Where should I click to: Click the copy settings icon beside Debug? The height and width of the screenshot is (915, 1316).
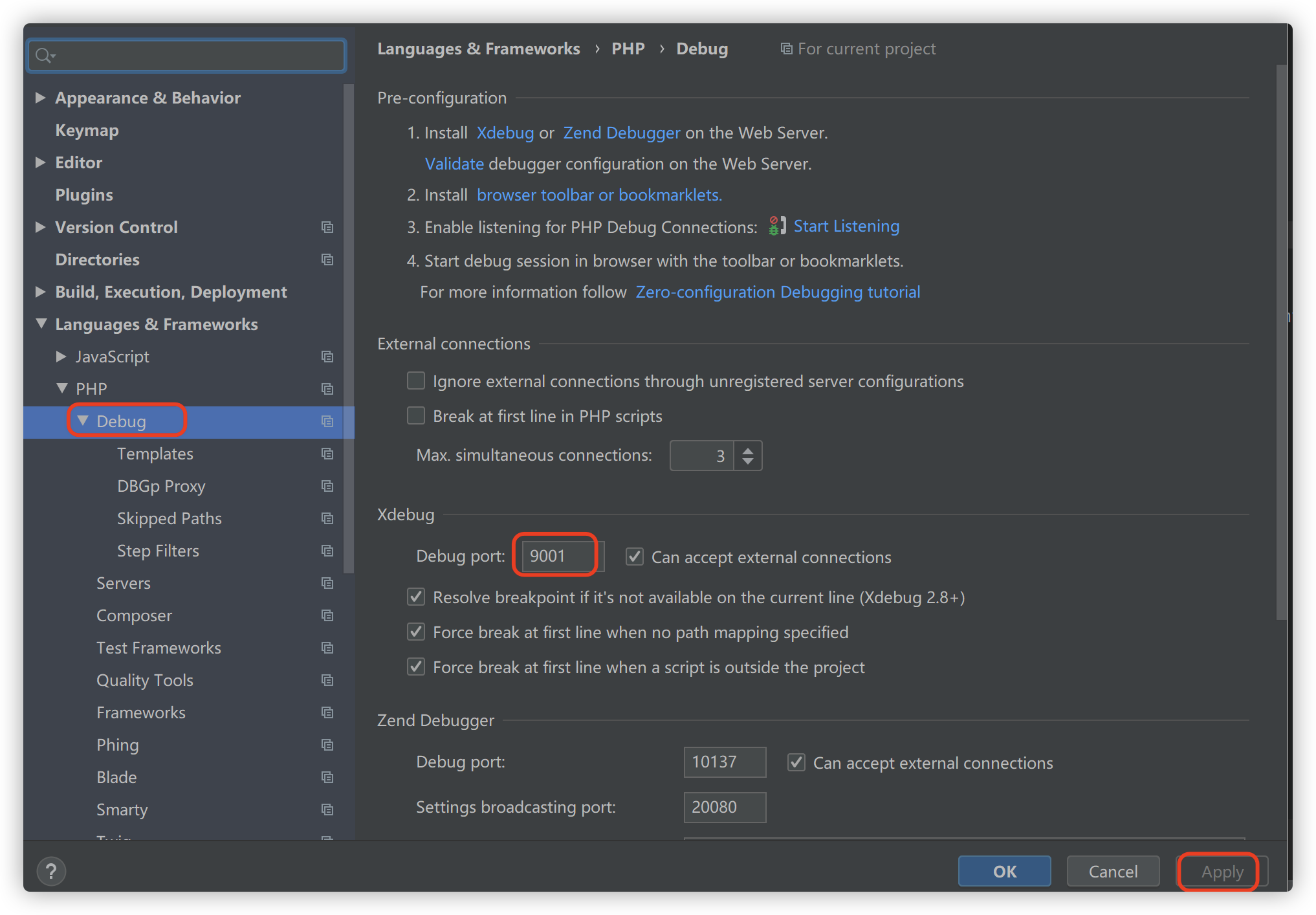(327, 421)
